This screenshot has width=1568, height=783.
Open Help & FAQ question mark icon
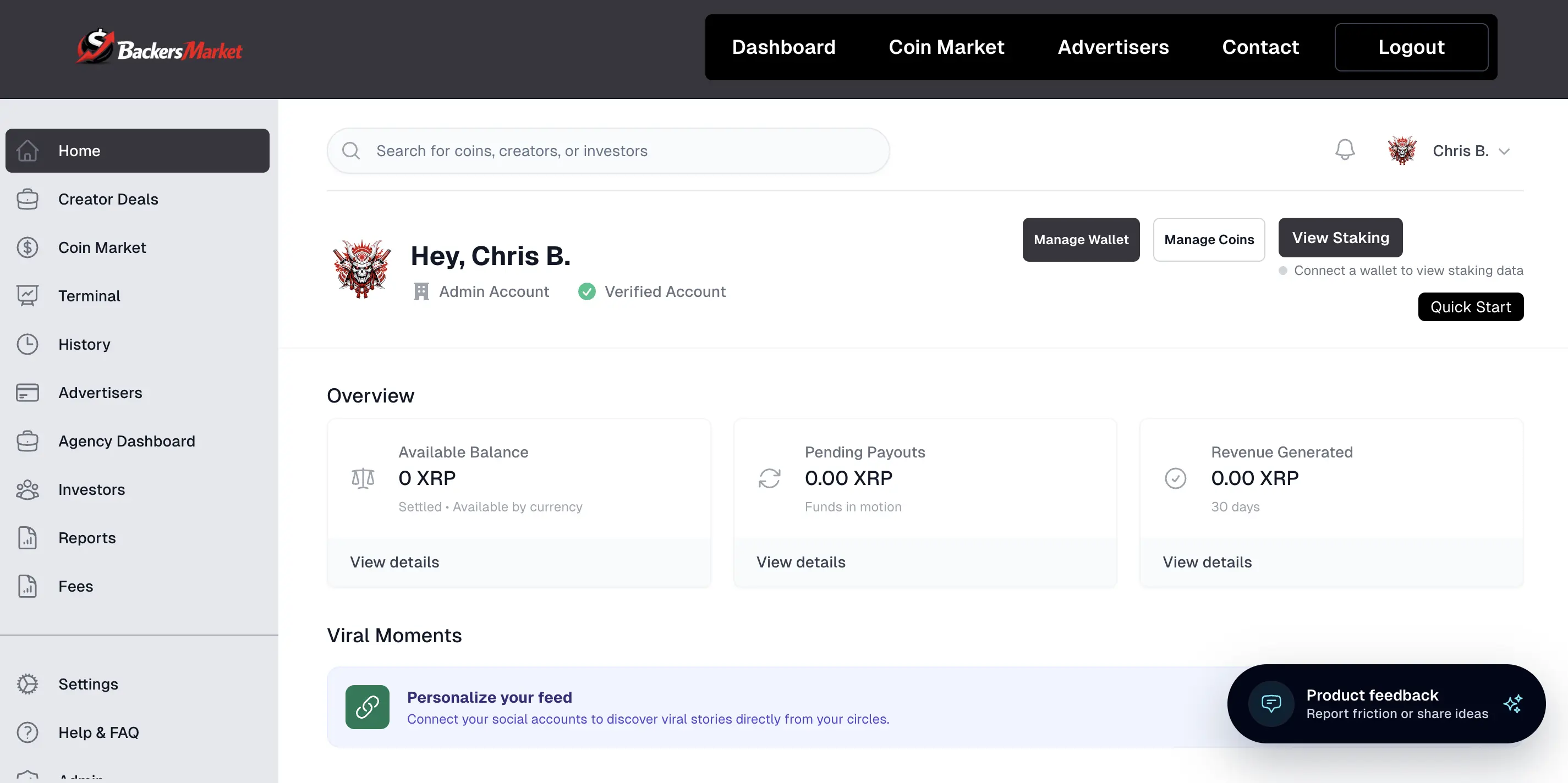(28, 732)
